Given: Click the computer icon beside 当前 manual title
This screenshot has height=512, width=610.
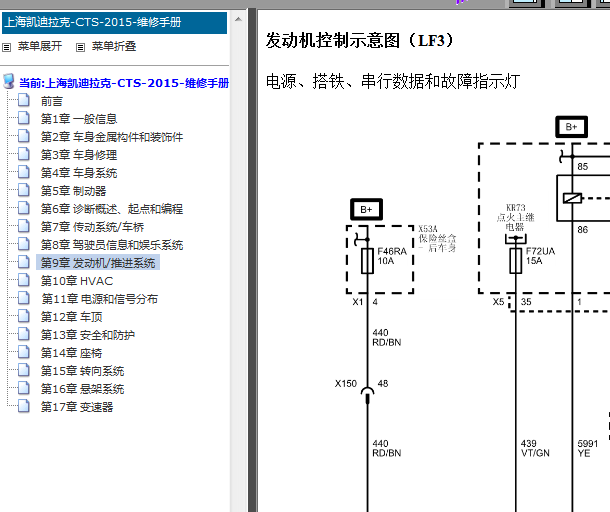Looking at the screenshot, I should pyautogui.click(x=9, y=81).
